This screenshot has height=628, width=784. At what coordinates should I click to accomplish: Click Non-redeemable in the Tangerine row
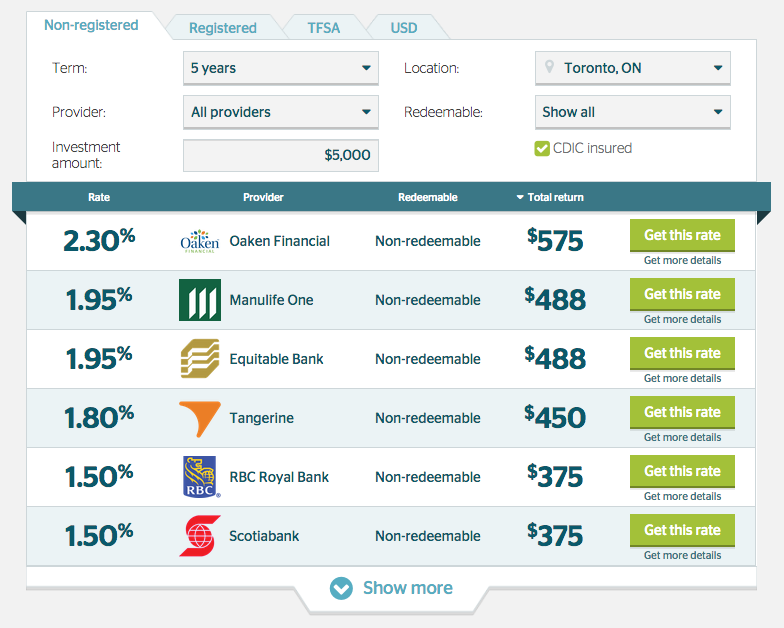point(428,418)
